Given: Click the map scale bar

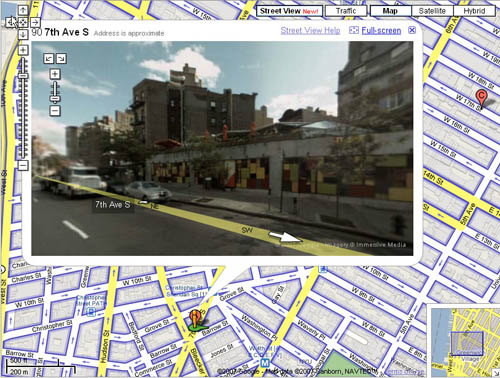Looking at the screenshot, I should click(41, 366).
